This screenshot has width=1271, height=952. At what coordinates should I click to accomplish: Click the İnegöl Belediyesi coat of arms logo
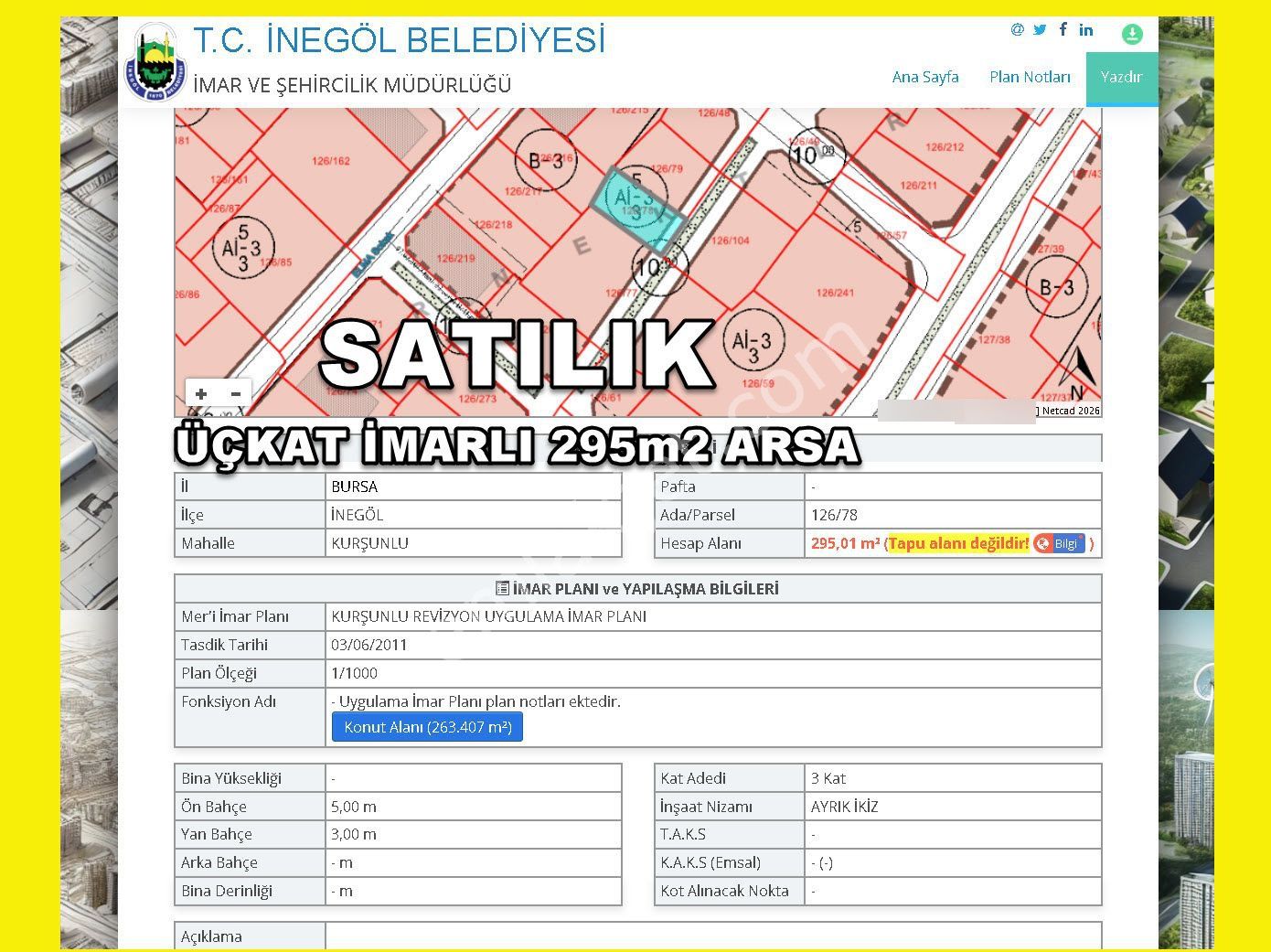pyautogui.click(x=155, y=57)
